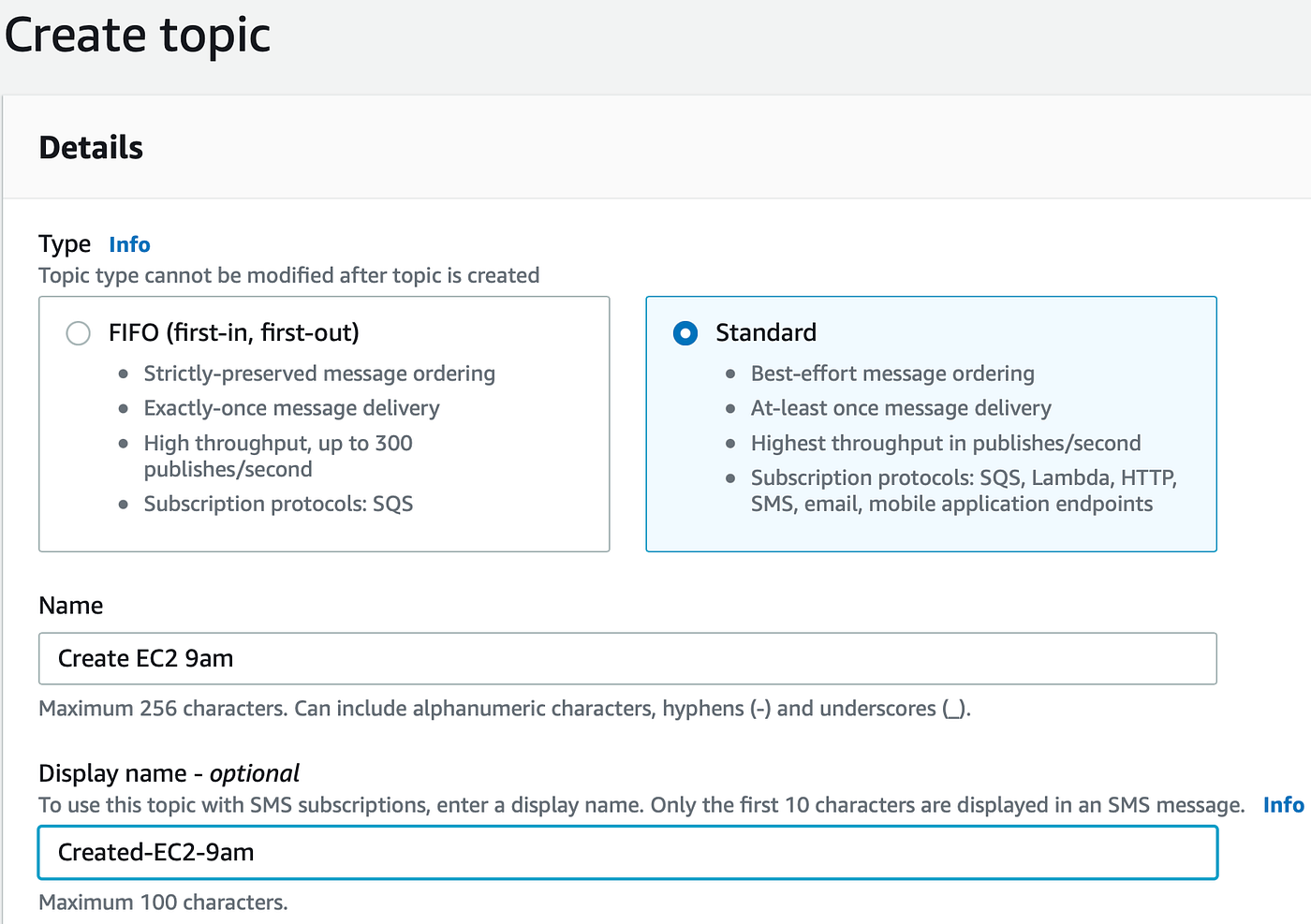Click the Subscription protocols SQS text
1311x924 pixels.
click(278, 504)
